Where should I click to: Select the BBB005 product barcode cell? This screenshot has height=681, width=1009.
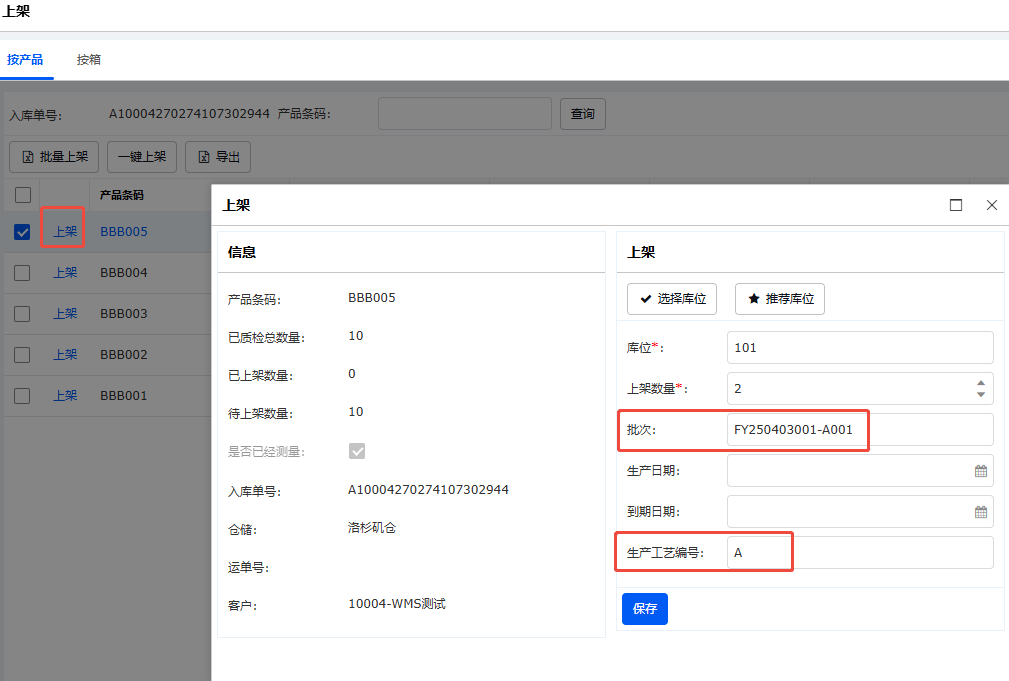pos(124,232)
